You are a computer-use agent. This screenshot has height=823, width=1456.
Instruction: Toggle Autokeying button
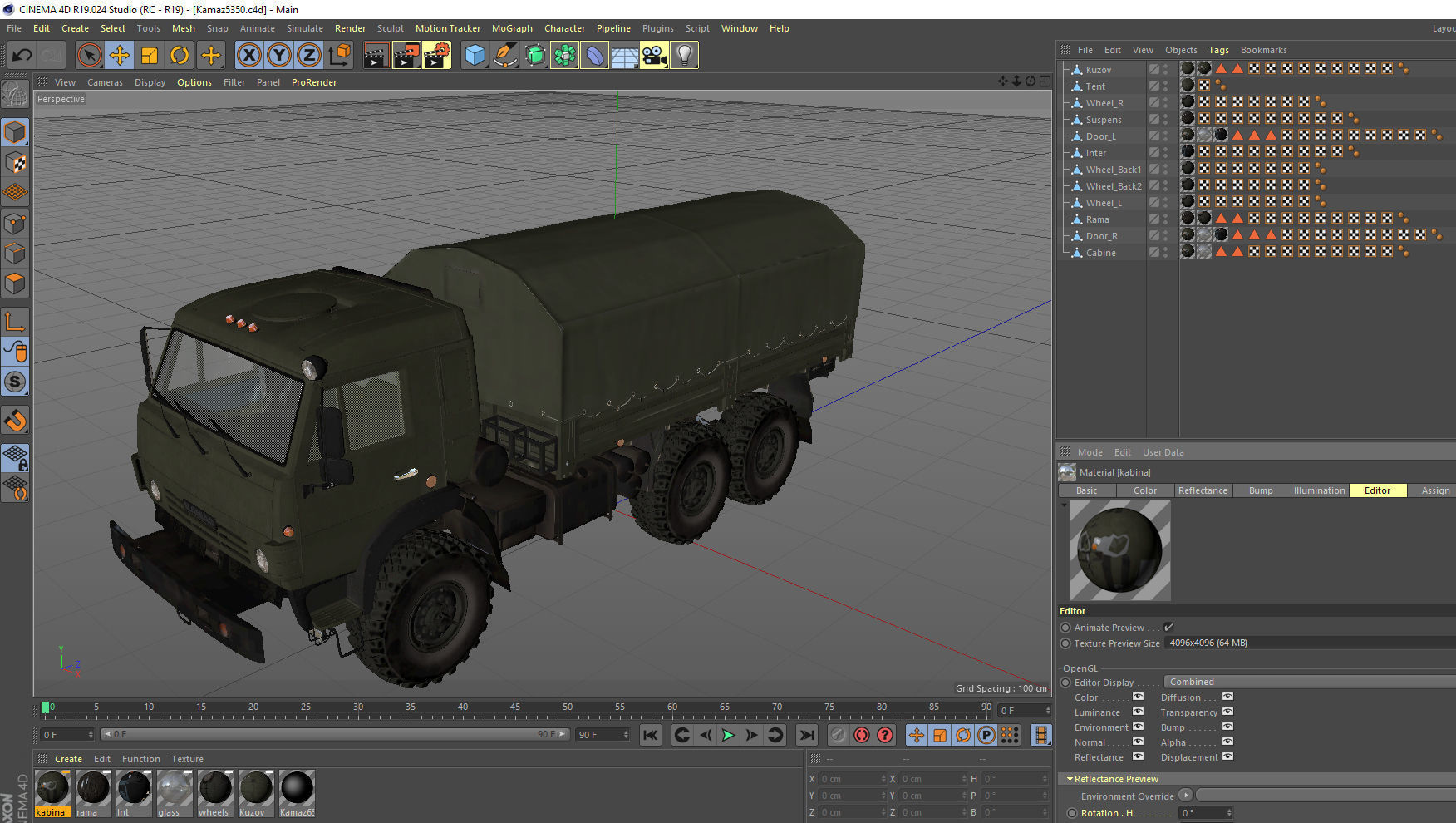tap(862, 735)
